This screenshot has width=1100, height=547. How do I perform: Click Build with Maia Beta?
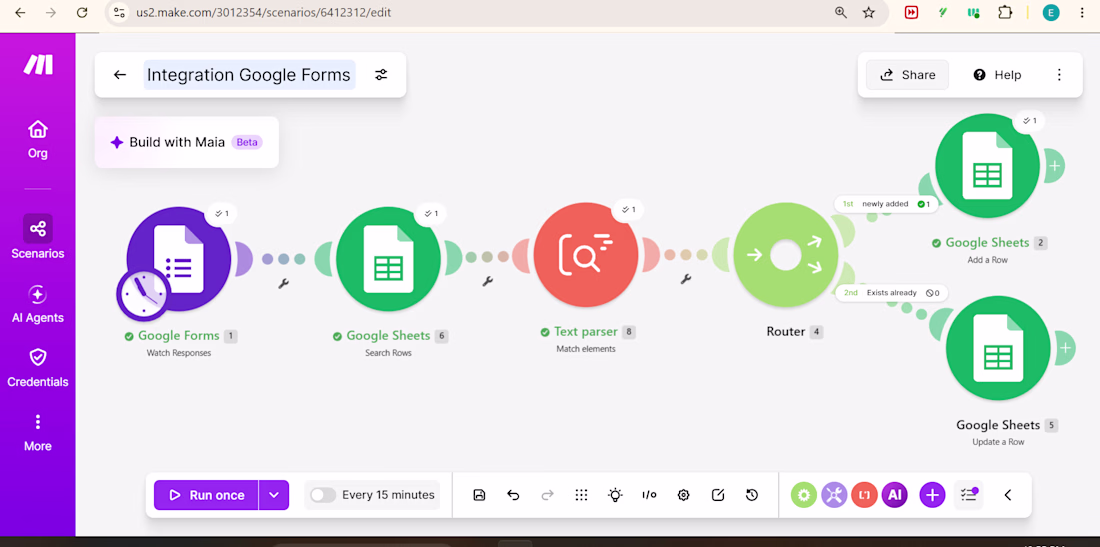point(187,142)
